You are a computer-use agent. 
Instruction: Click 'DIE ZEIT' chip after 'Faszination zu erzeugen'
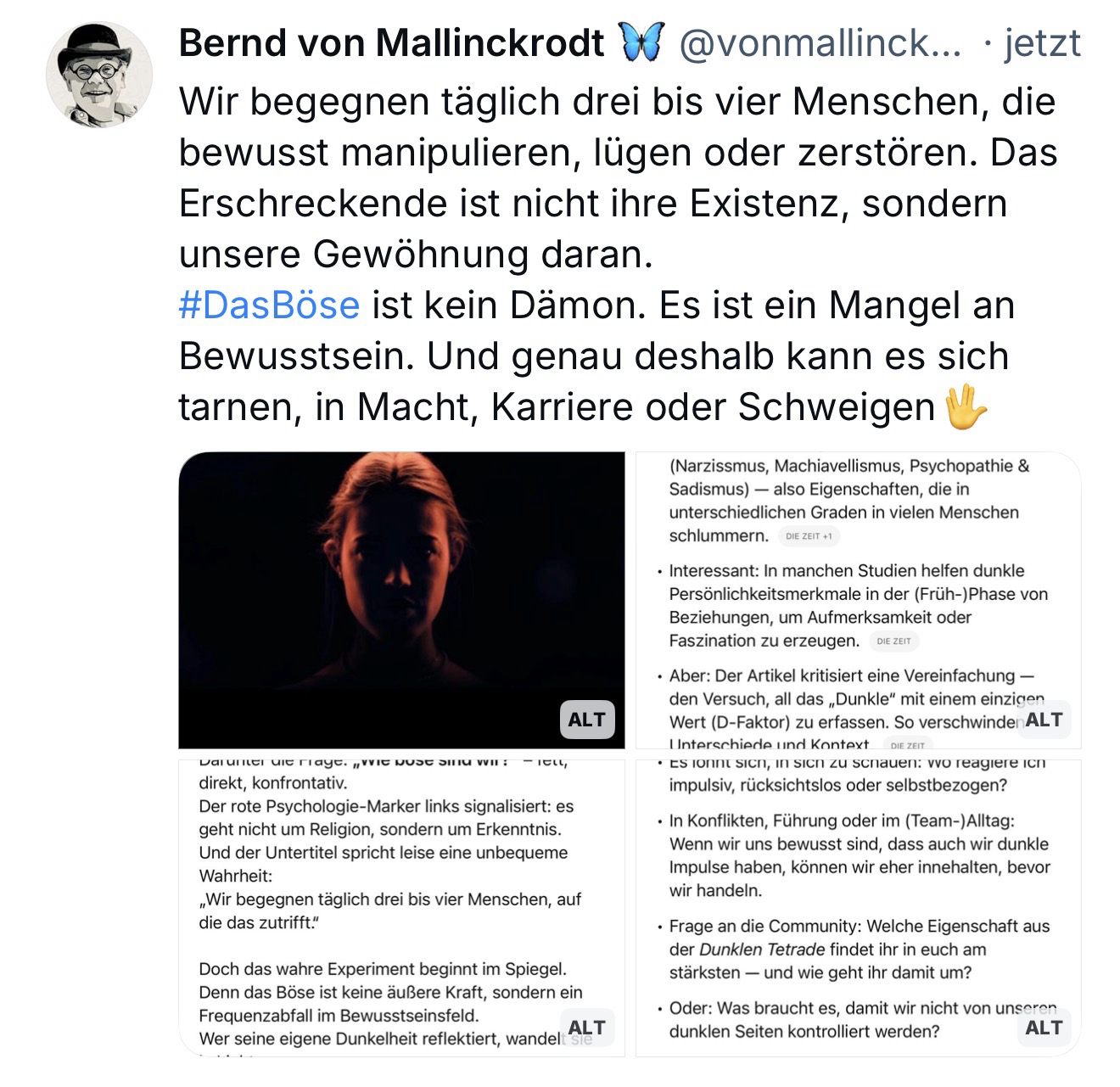point(894,642)
